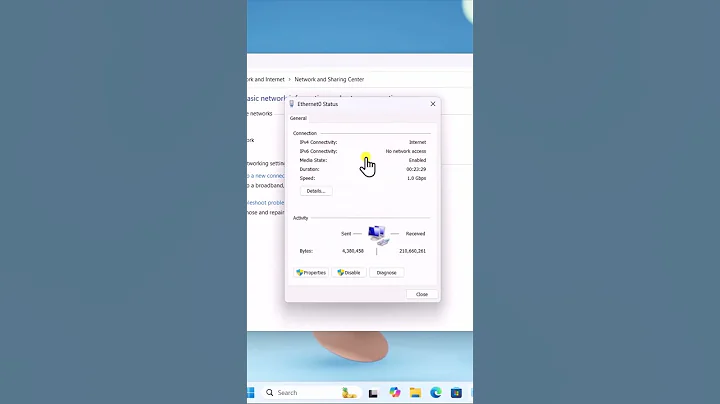Click the Ethernet0 Status title icon
The image size is (720, 404).
point(292,104)
